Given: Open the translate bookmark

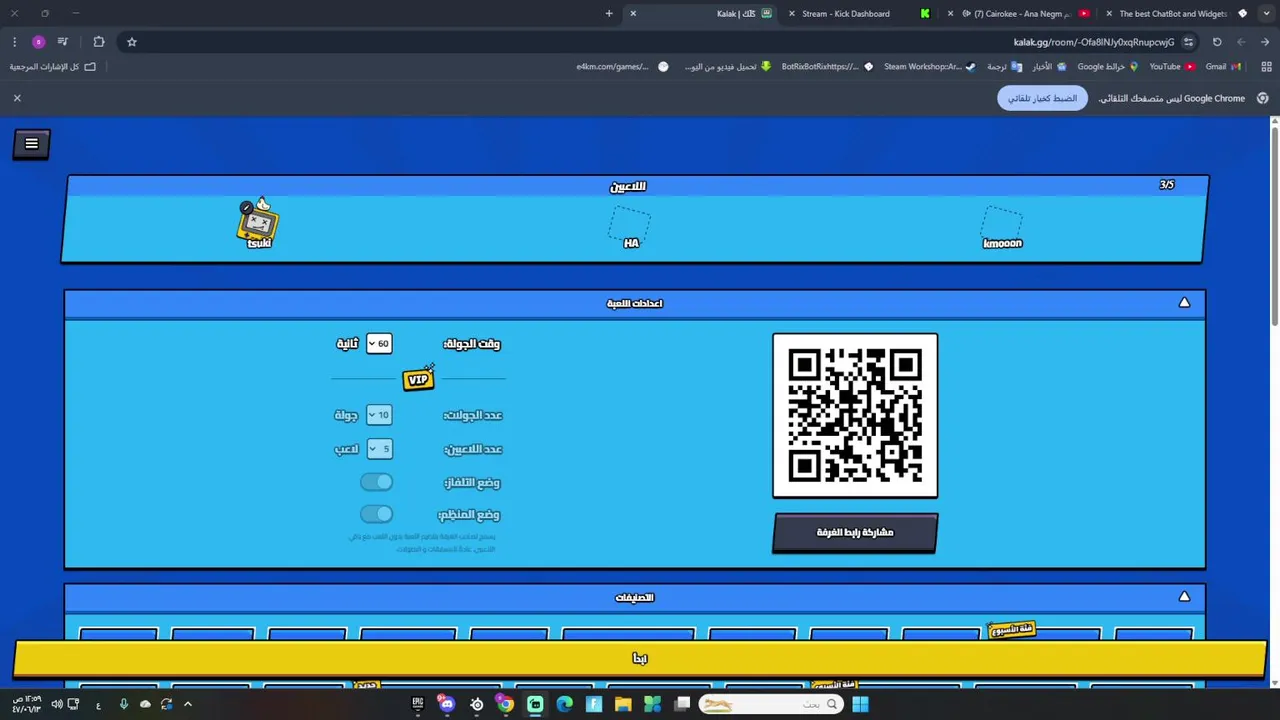Looking at the screenshot, I should point(1005,67).
